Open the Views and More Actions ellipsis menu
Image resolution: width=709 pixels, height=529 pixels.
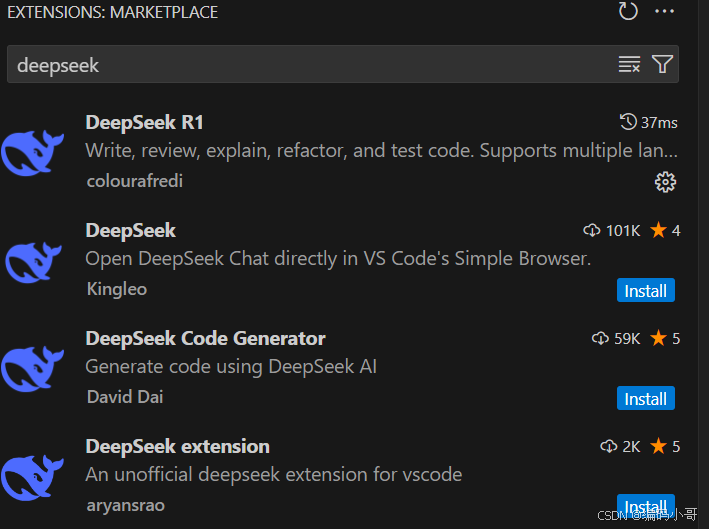coord(664,11)
